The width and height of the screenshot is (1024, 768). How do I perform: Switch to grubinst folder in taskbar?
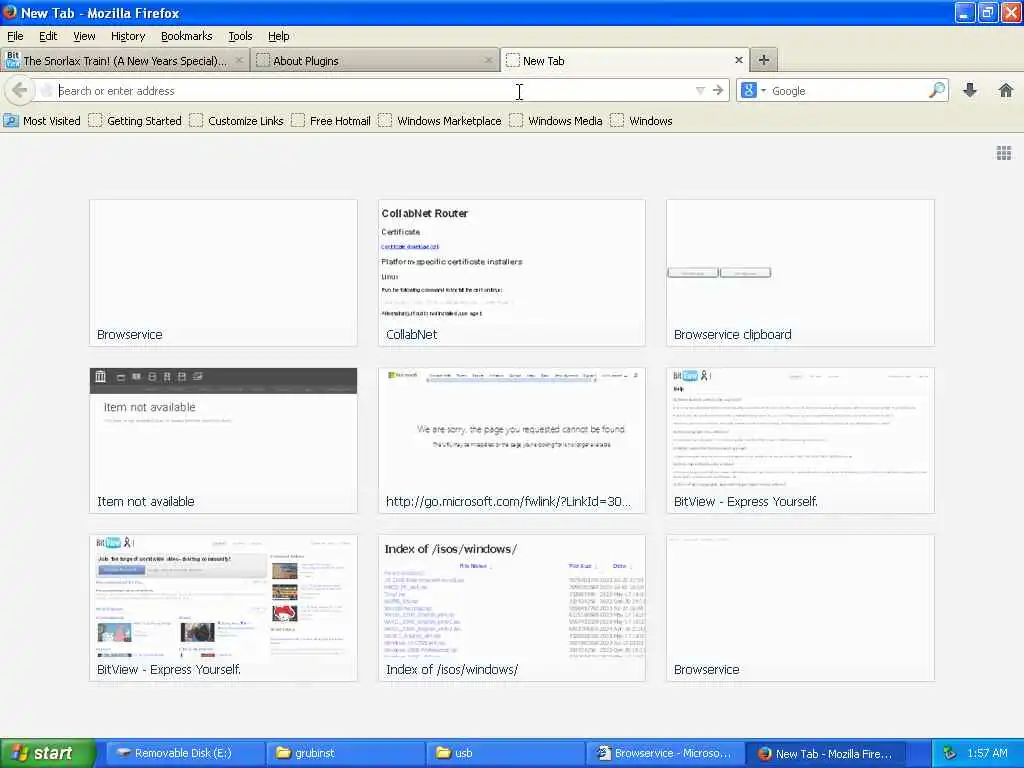pos(345,753)
